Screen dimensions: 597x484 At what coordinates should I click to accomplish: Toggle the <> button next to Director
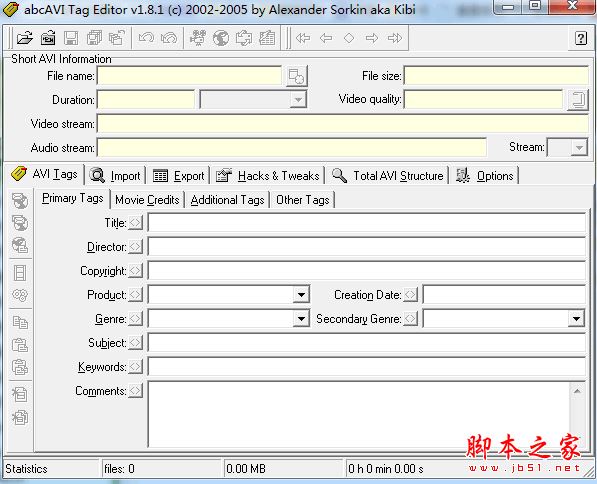tap(136, 246)
